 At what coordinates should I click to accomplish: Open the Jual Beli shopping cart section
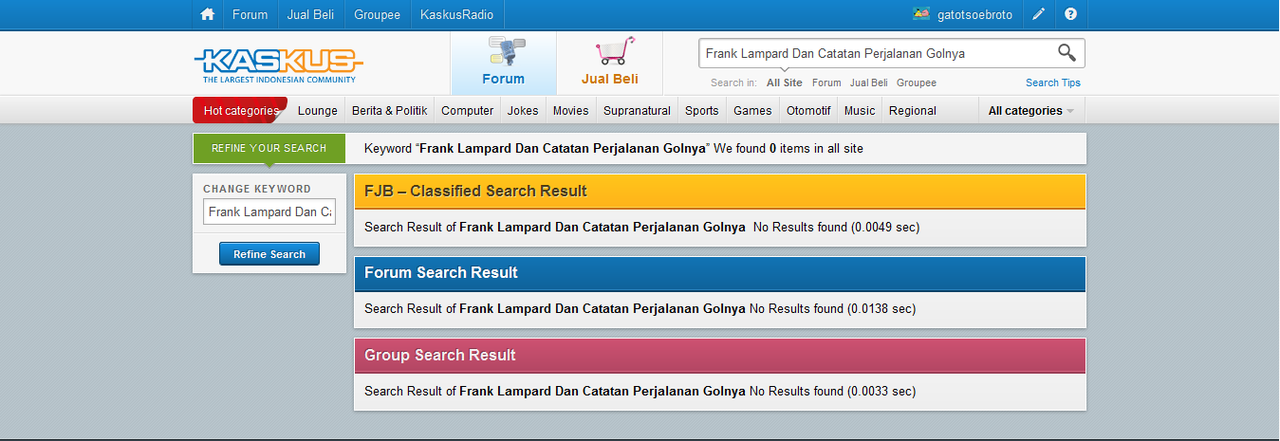pyautogui.click(x=609, y=63)
